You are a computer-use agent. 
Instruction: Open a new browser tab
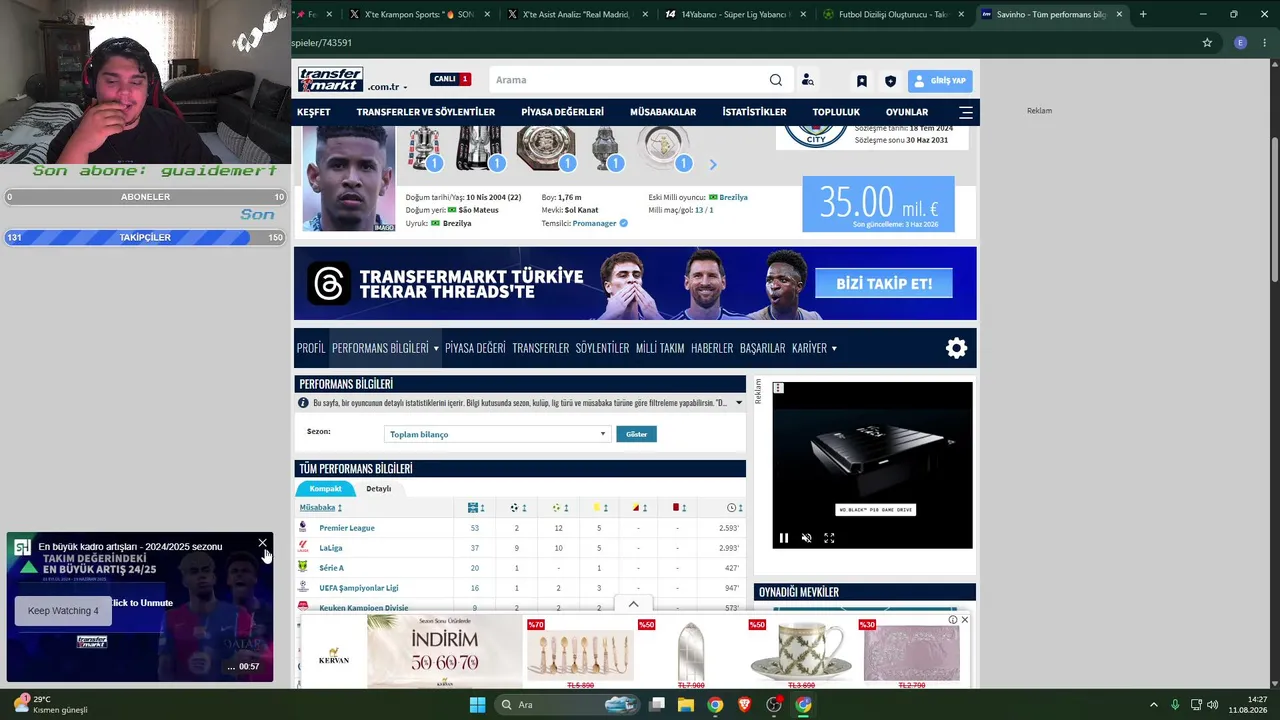pyautogui.click(x=1143, y=14)
